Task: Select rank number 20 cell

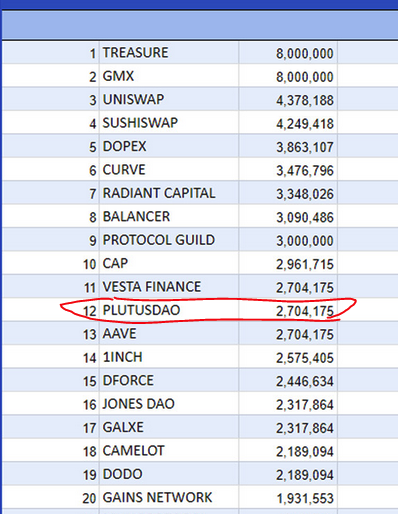Action: pos(51,497)
